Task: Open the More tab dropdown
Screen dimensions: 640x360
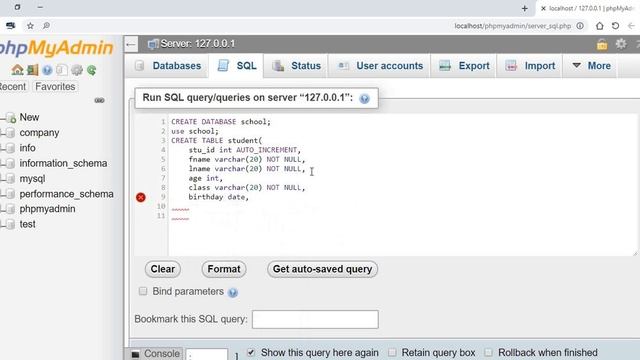Action: point(591,66)
